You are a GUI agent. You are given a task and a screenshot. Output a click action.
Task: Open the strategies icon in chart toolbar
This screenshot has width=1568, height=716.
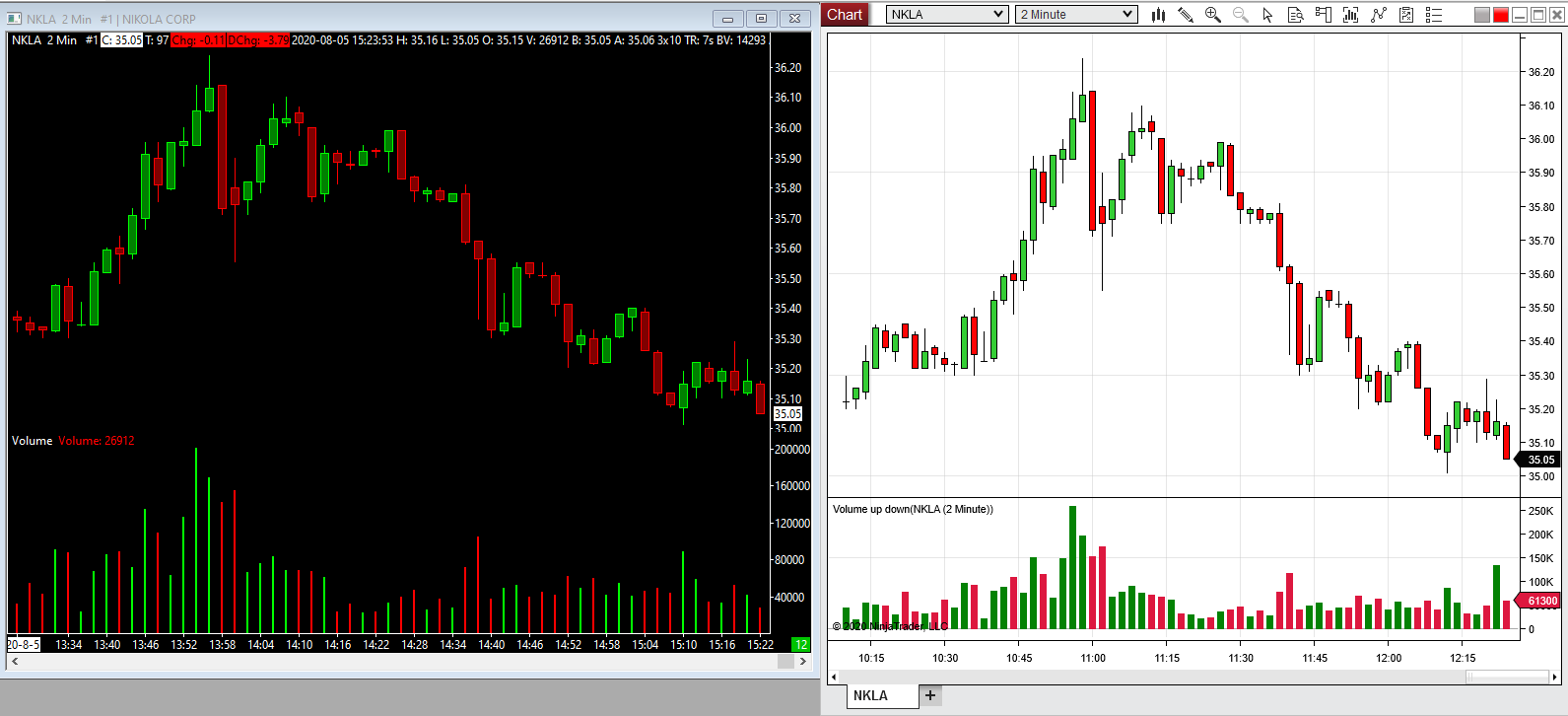[x=1406, y=15]
